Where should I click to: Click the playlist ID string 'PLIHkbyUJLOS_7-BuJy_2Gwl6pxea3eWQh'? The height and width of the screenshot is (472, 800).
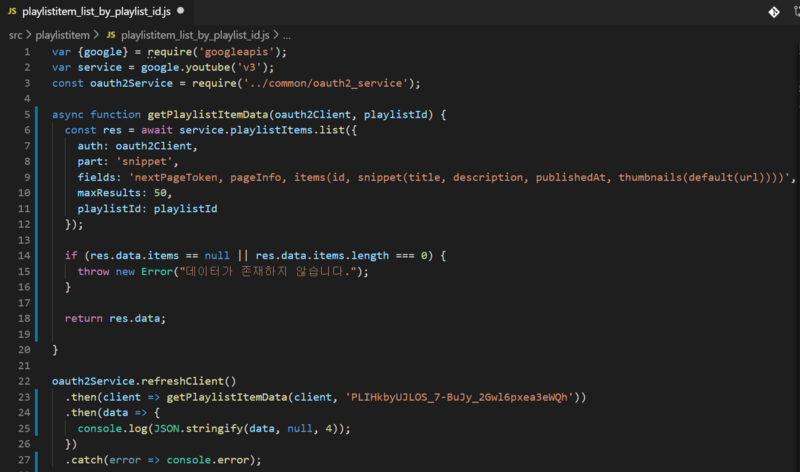459,397
